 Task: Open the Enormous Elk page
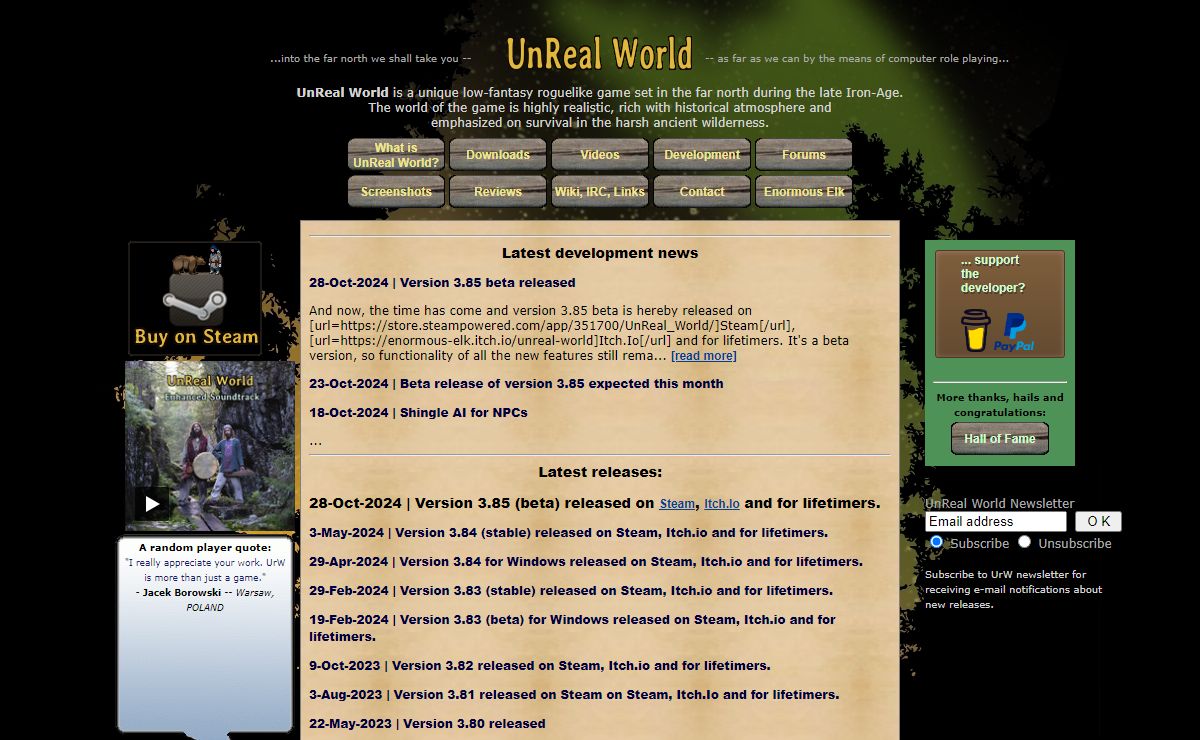point(804,192)
